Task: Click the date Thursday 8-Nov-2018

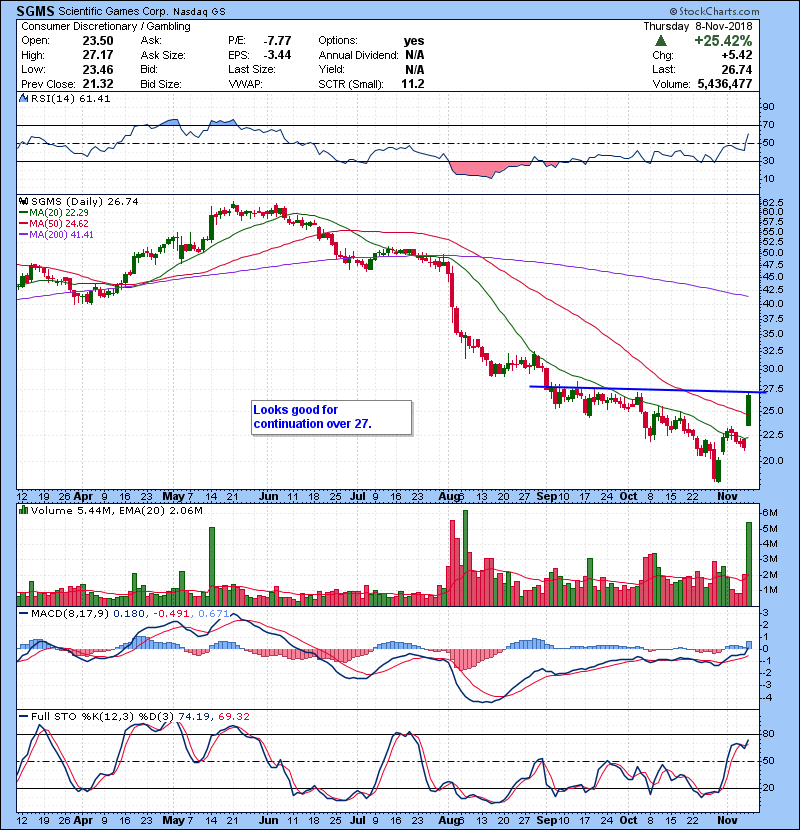Action: click(698, 26)
